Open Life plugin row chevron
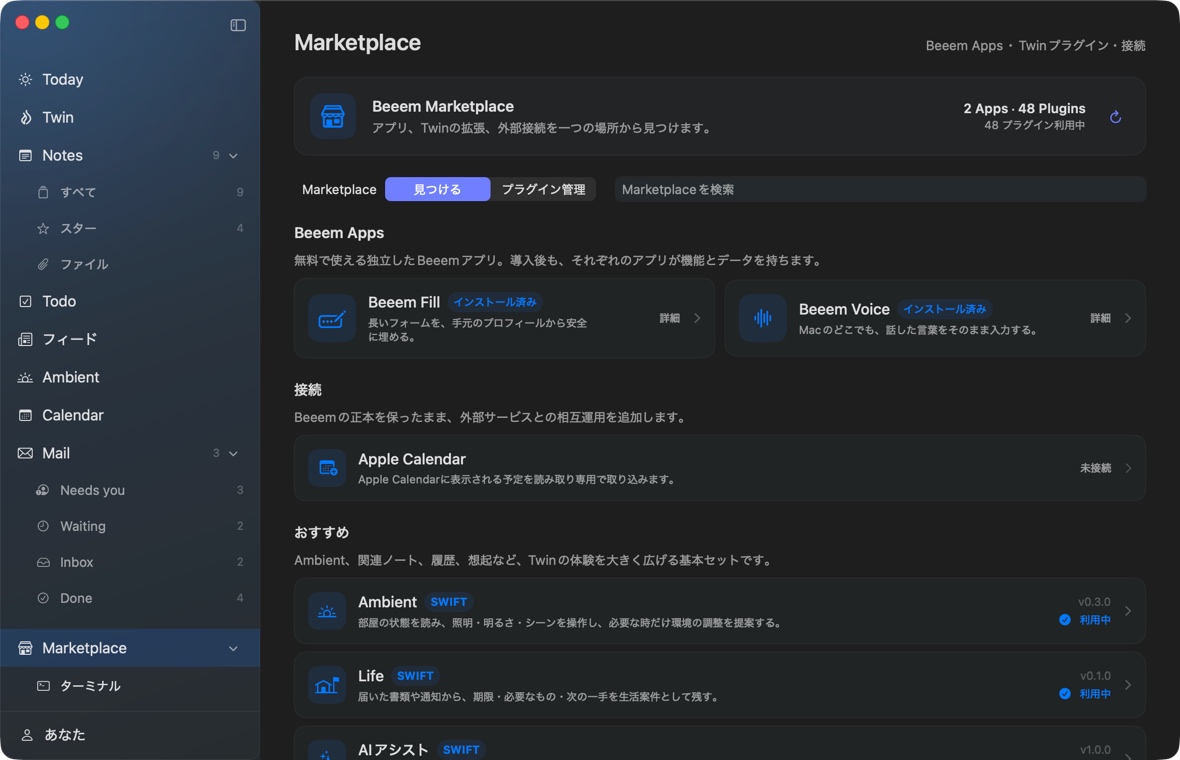The height and width of the screenshot is (760, 1180). (1127, 685)
